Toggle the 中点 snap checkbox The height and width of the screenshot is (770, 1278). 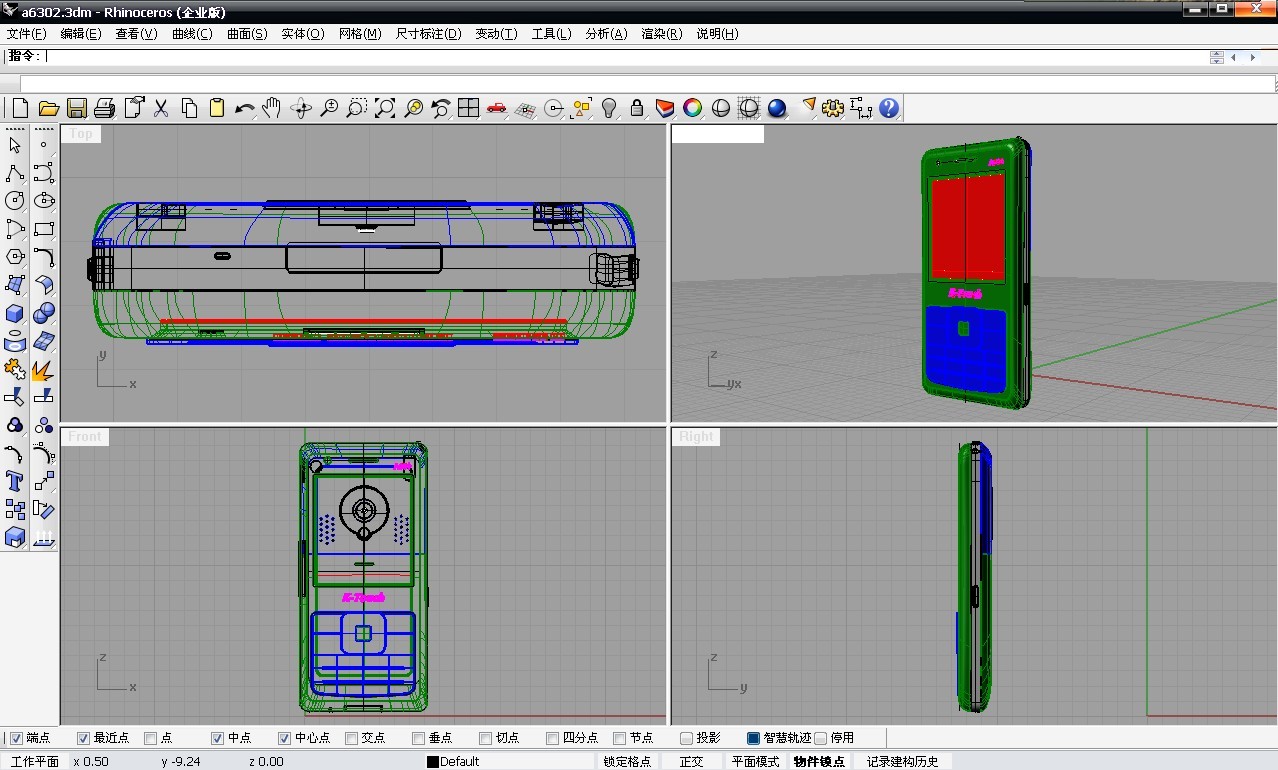click(x=218, y=738)
